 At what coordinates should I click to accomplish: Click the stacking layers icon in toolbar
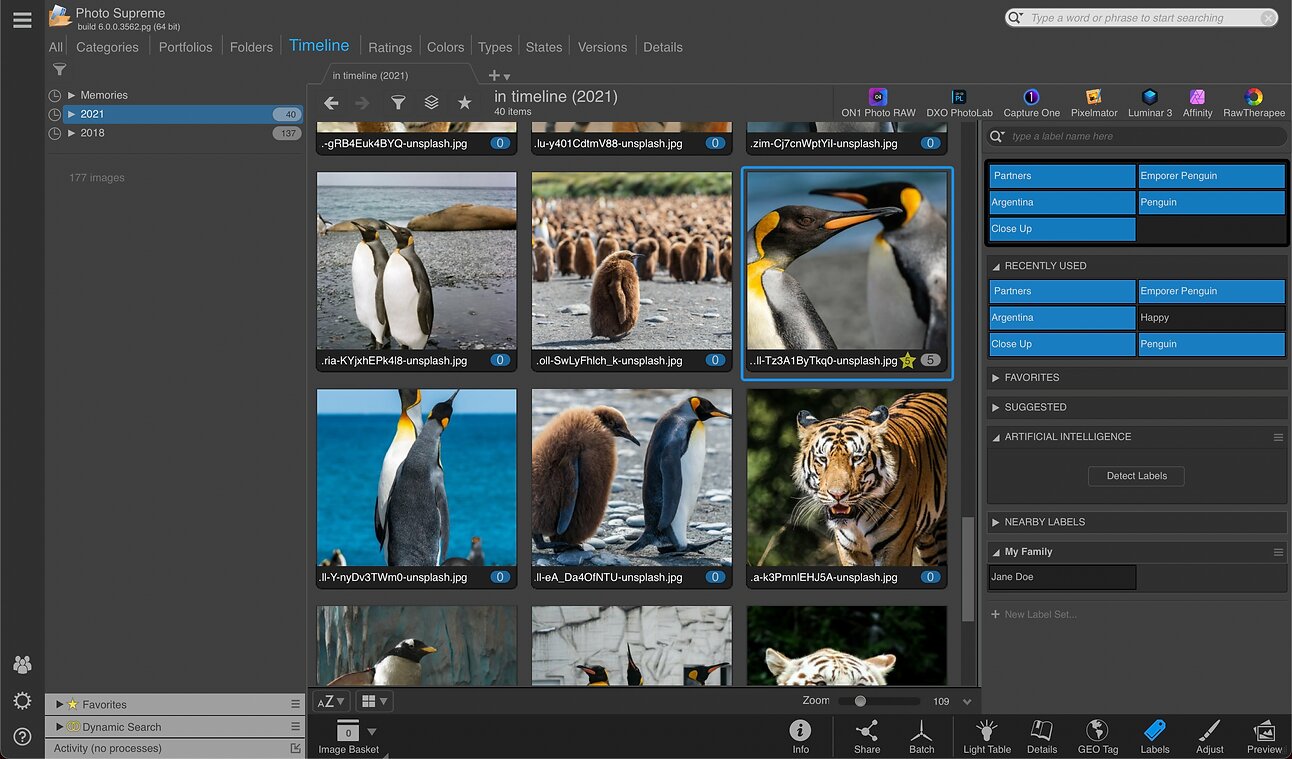431,102
